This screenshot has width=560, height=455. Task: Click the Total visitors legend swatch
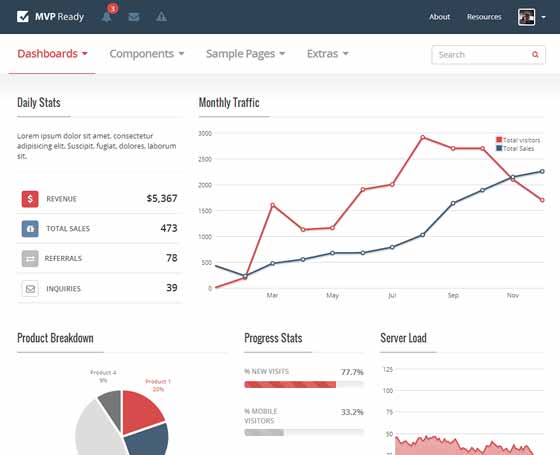pos(499,140)
